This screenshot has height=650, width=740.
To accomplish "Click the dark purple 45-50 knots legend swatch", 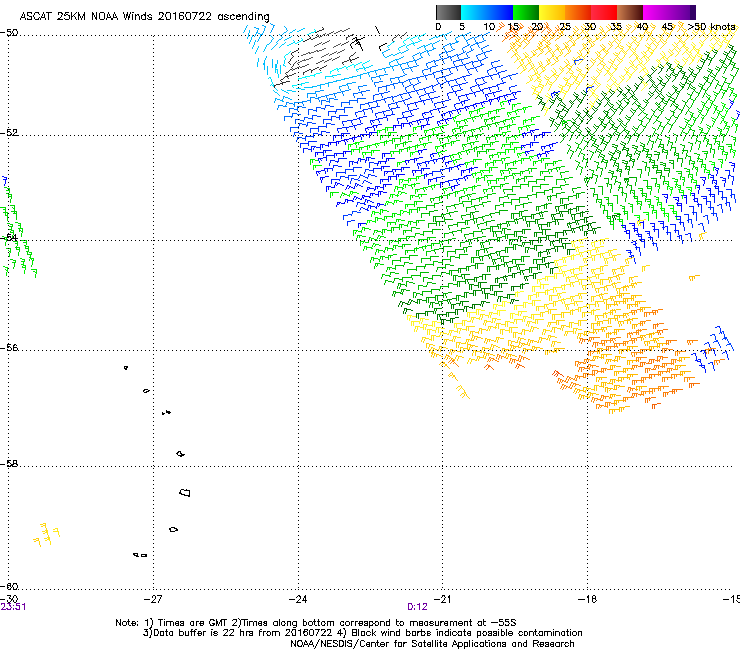I will (x=682, y=12).
